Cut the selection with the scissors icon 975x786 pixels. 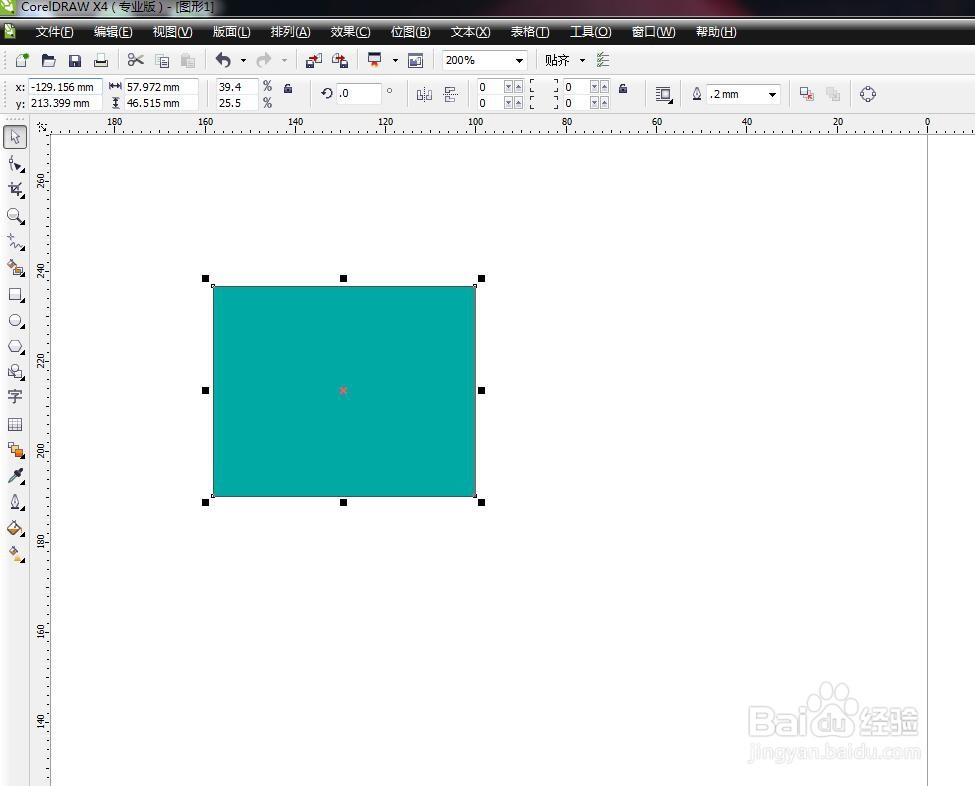tap(135, 60)
